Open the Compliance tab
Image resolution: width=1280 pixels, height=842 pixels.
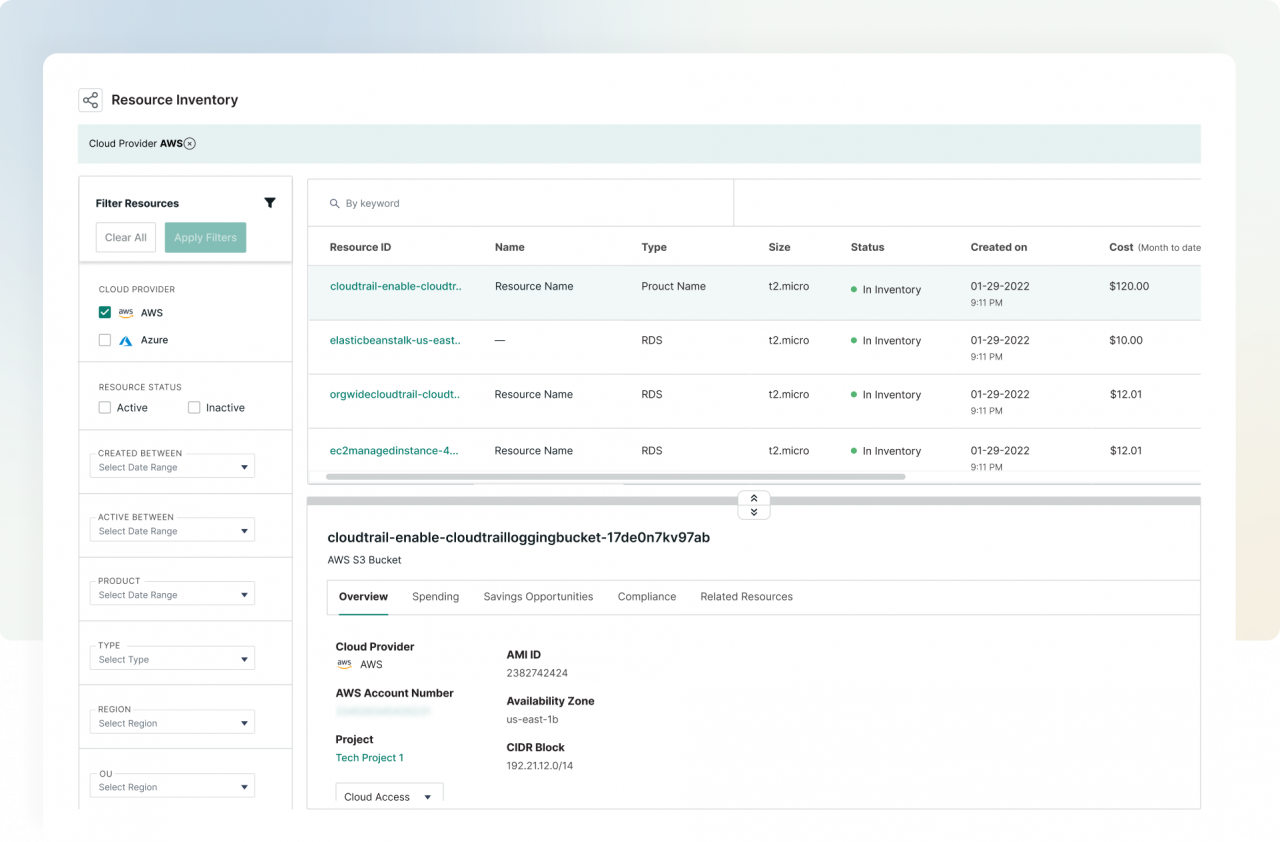[646, 596]
